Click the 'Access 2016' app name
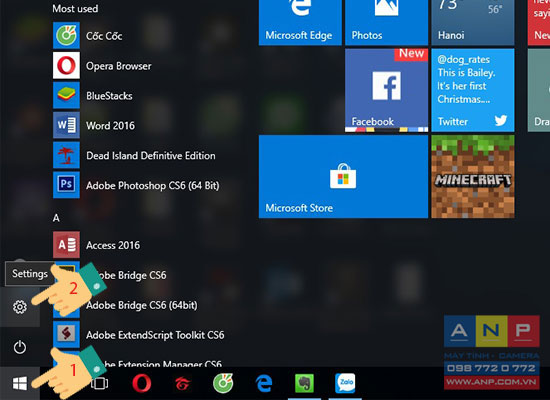This screenshot has height=400, width=550. tap(113, 245)
